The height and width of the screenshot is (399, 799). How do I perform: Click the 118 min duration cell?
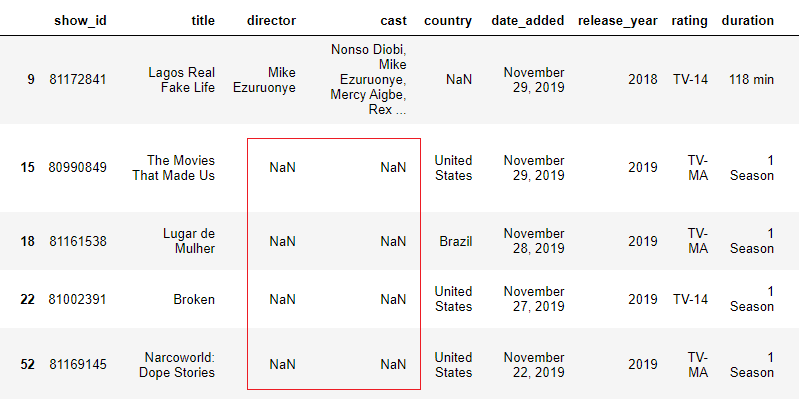click(x=751, y=80)
